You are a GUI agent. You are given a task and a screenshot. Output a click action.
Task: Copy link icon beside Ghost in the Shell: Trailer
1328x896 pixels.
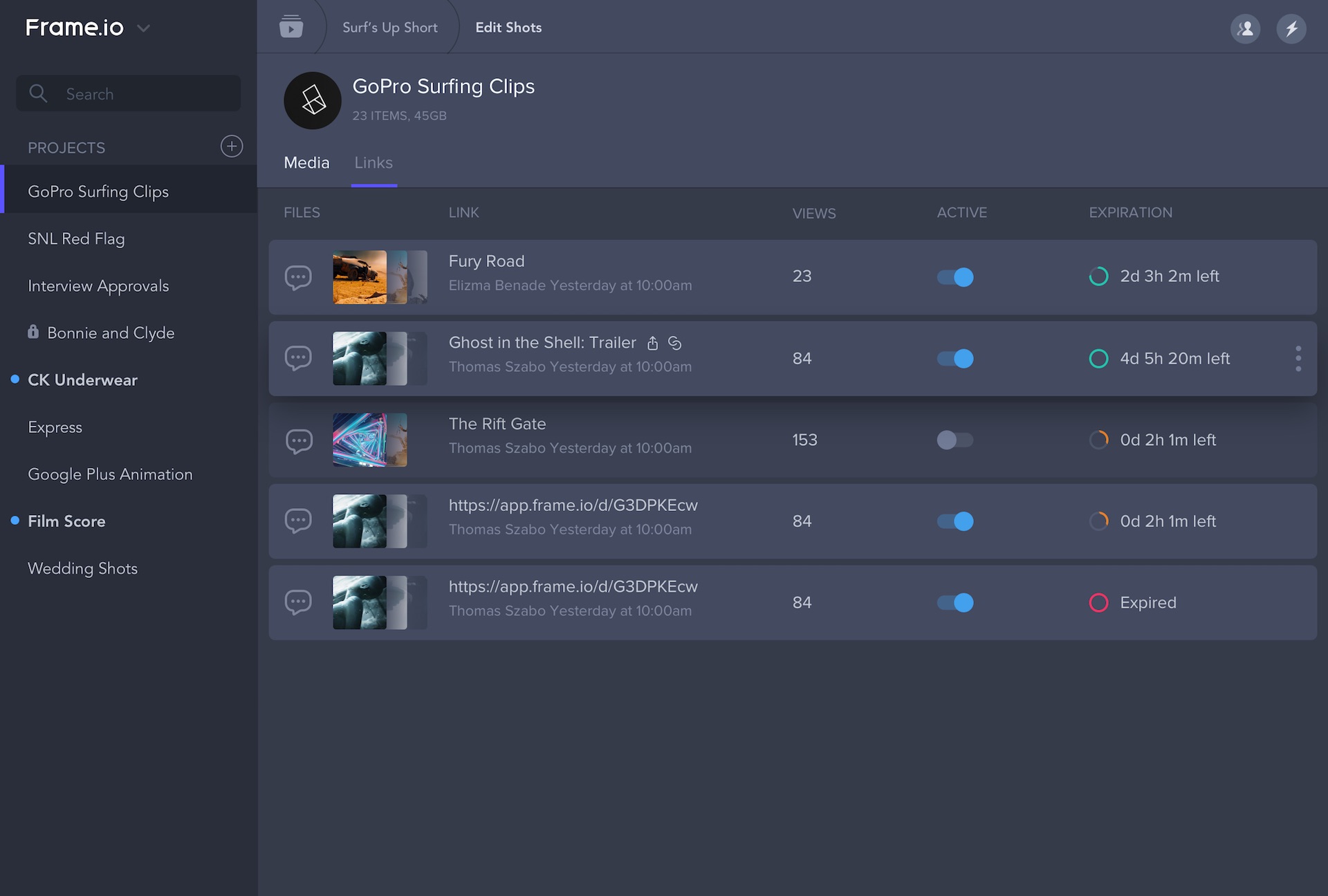pyautogui.click(x=675, y=343)
